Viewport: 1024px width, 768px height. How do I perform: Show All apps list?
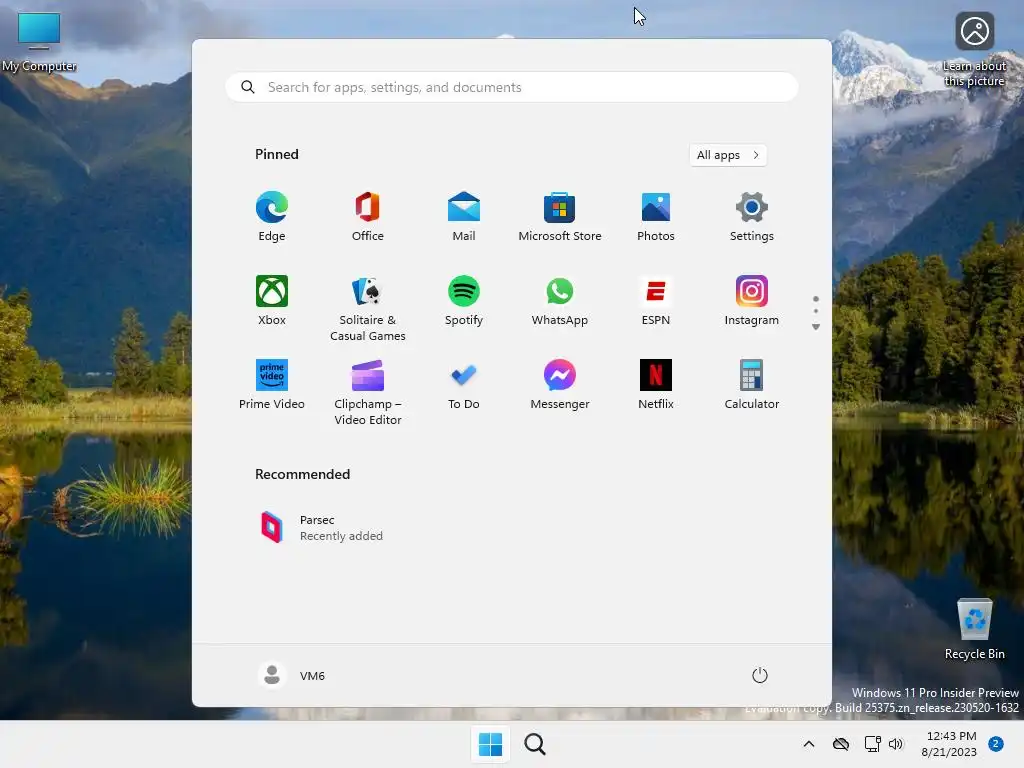tap(728, 155)
